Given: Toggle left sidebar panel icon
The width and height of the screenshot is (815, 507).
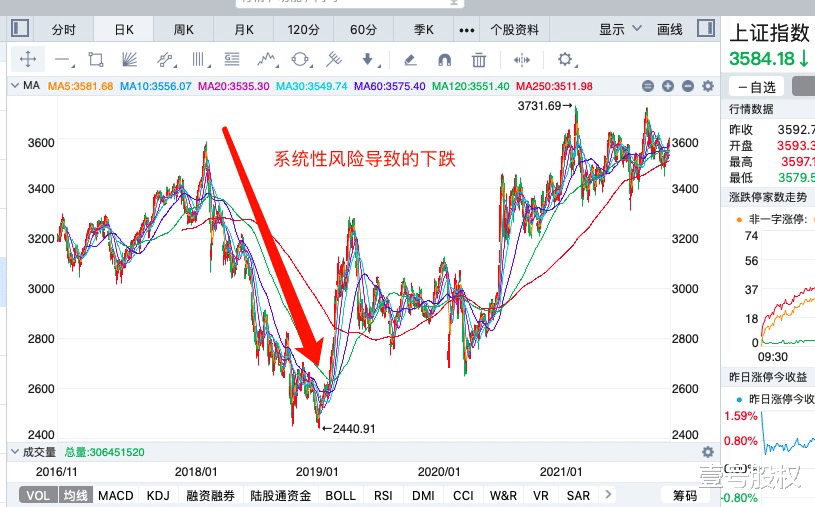Looking at the screenshot, I should click(20, 28).
